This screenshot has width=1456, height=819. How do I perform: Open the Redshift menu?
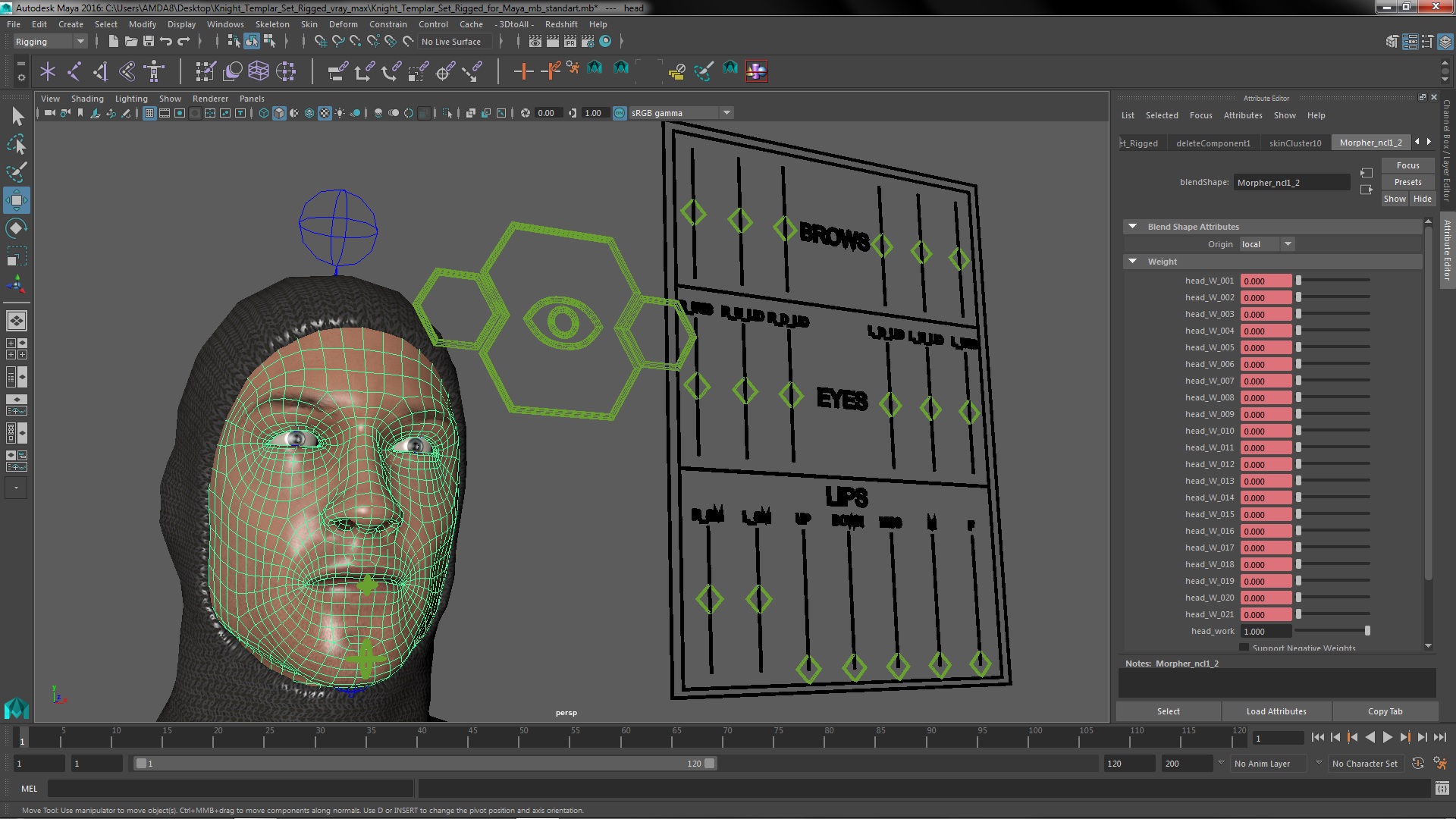point(561,24)
